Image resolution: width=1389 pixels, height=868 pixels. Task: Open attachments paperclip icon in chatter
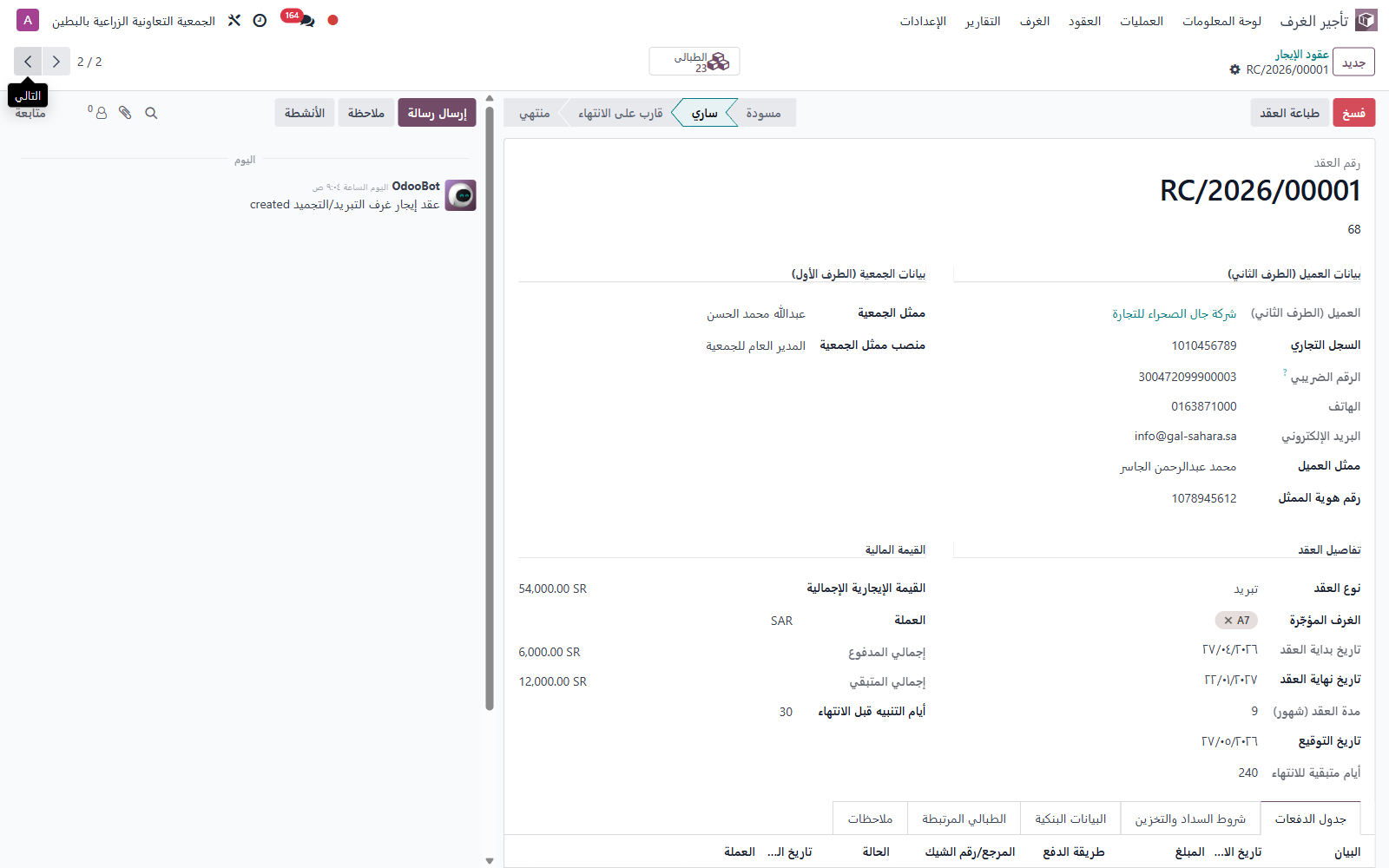pos(125,113)
